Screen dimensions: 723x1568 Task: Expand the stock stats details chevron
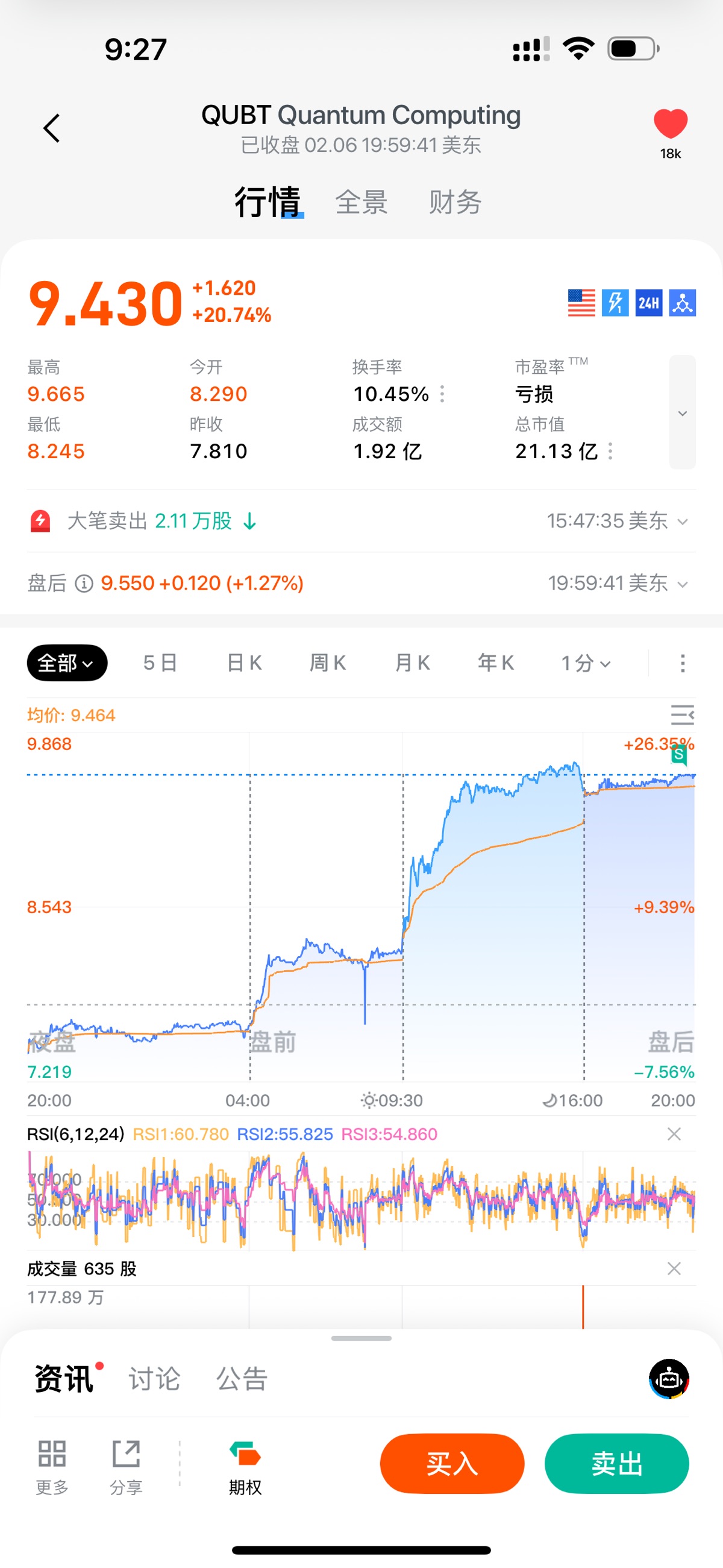point(682,413)
